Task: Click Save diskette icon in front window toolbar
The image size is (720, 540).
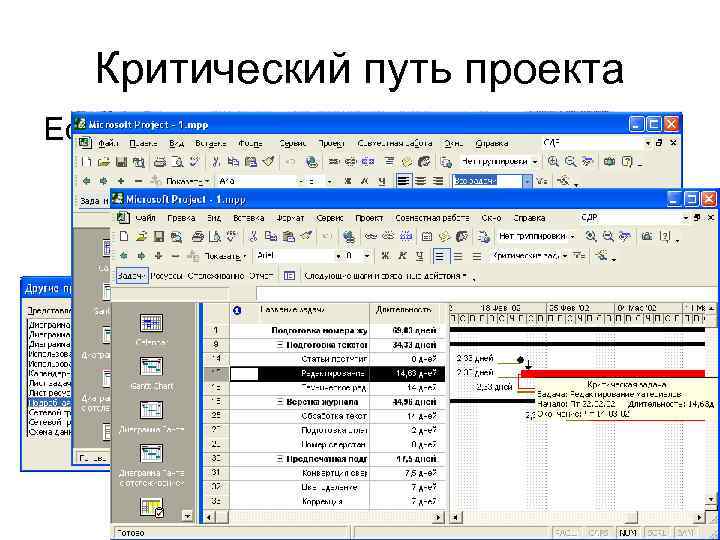Action: pos(159,236)
